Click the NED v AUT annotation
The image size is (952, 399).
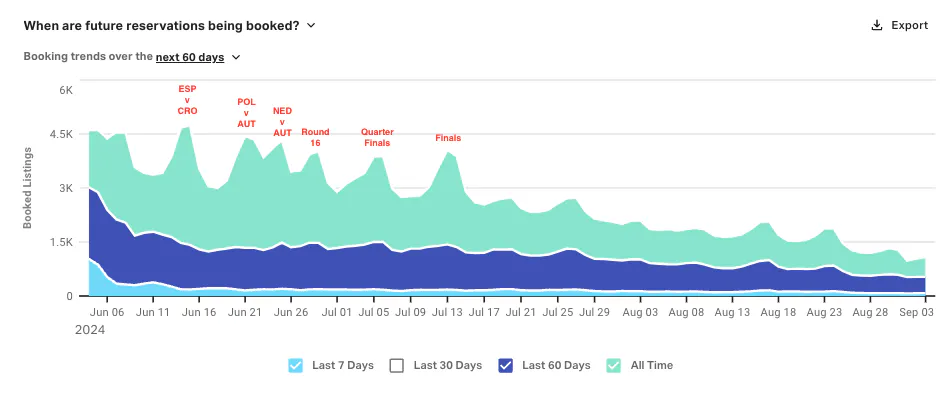point(282,121)
